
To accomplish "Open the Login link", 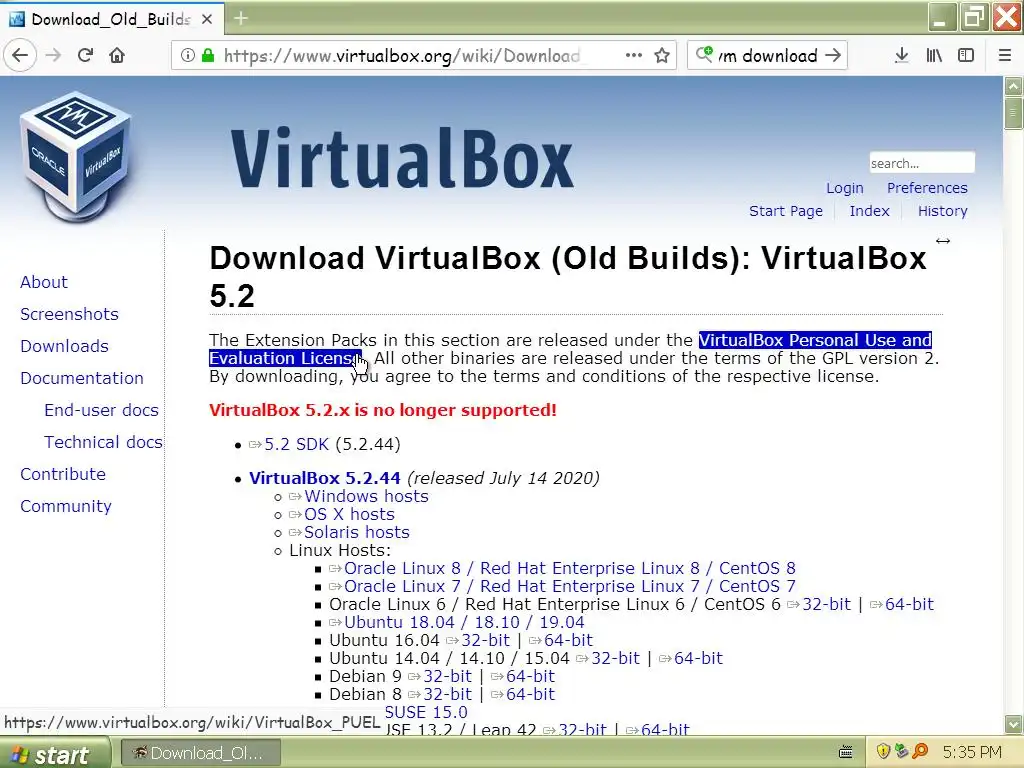I will [844, 188].
